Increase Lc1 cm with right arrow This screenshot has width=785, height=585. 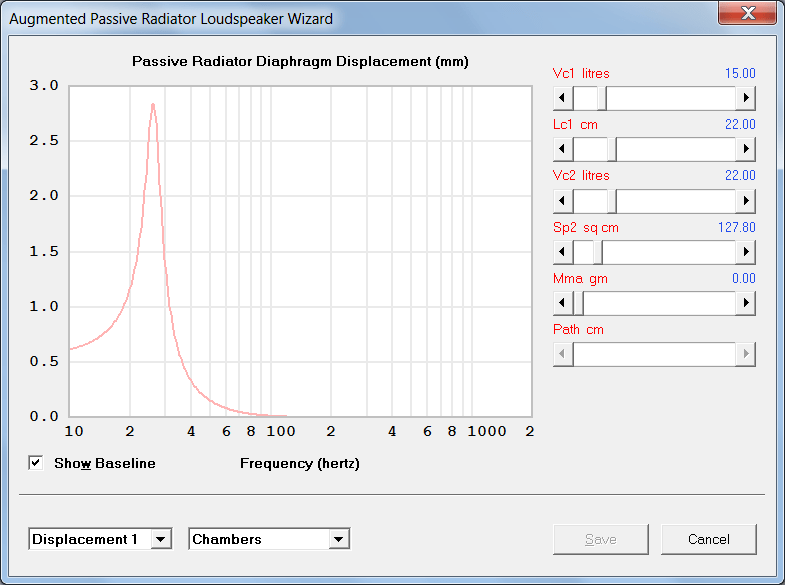coord(745,149)
